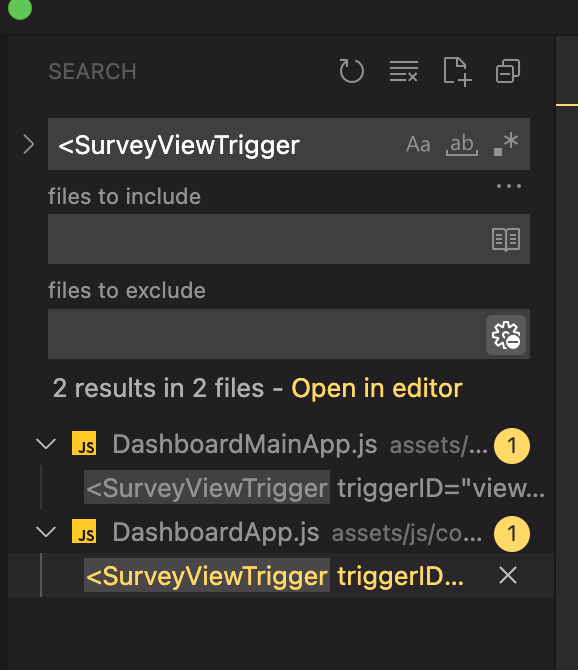Select DashboardApp.js file row
Screen dimensions: 578x670
[281, 533]
